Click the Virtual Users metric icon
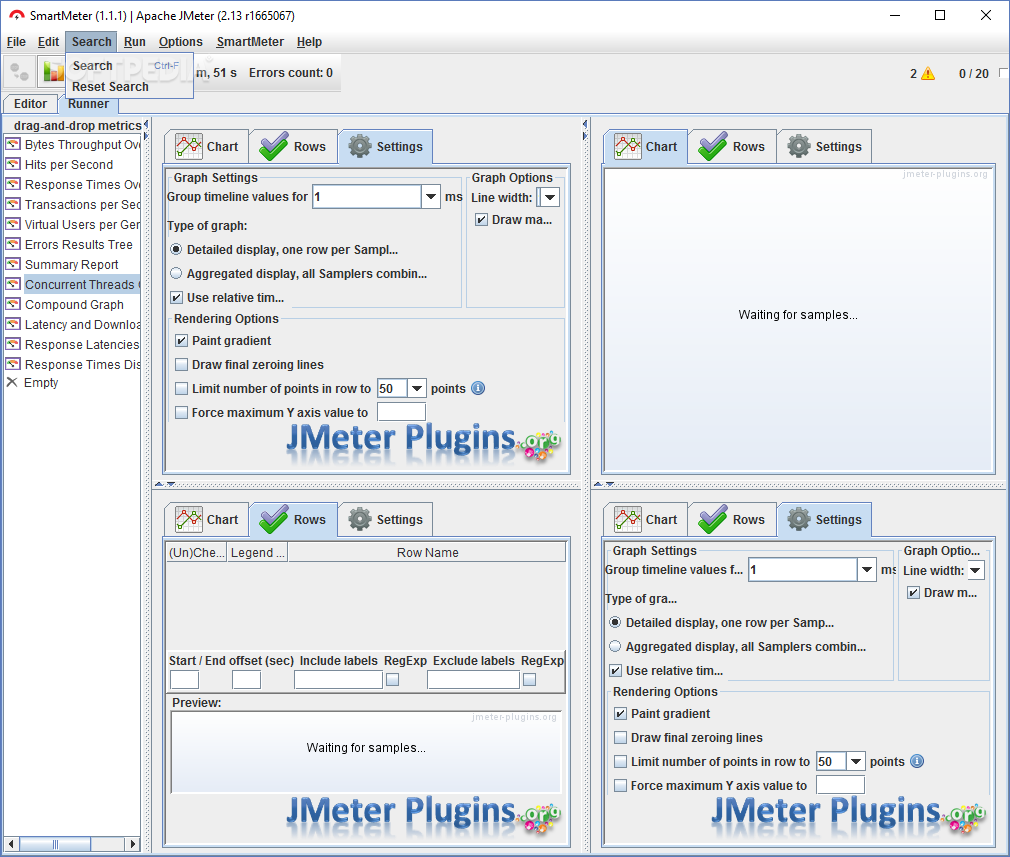1010x857 pixels. tap(13, 224)
